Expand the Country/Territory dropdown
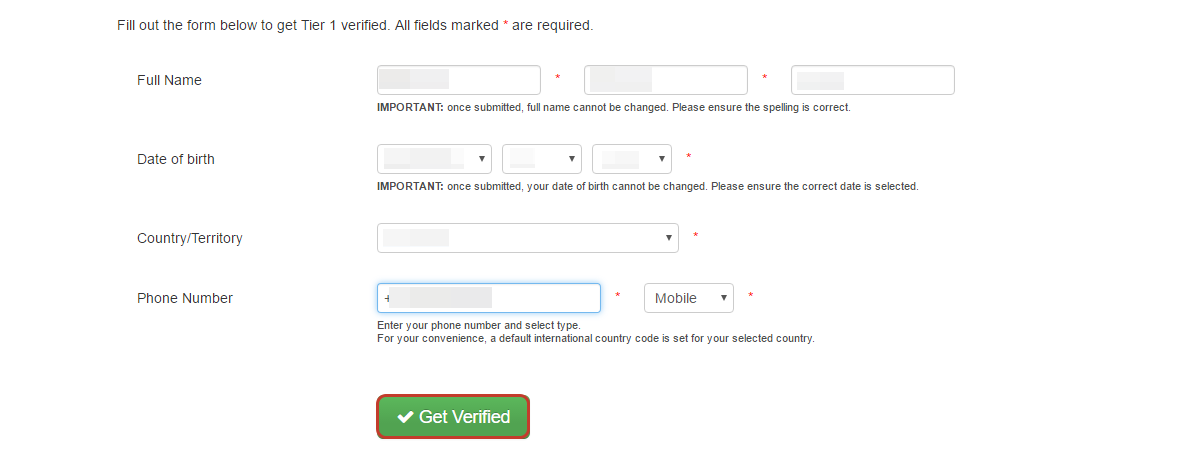1200x471 pixels. (528, 238)
